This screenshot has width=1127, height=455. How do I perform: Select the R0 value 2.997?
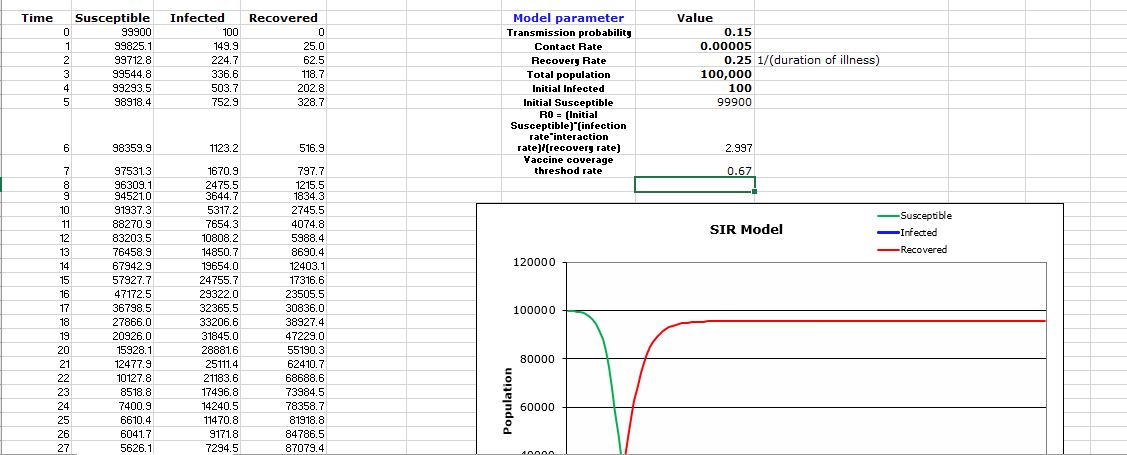click(695, 132)
